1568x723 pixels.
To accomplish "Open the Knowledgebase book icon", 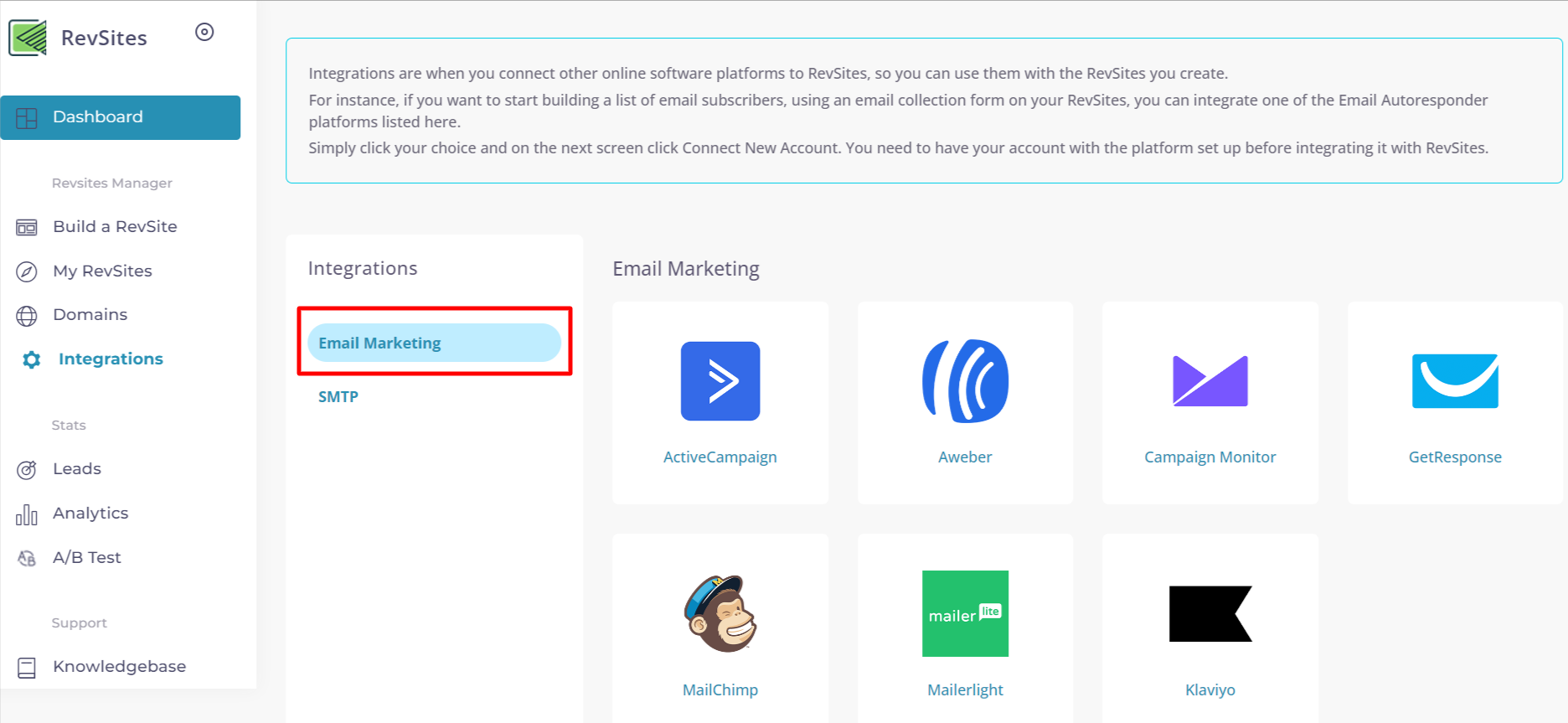I will coord(27,668).
